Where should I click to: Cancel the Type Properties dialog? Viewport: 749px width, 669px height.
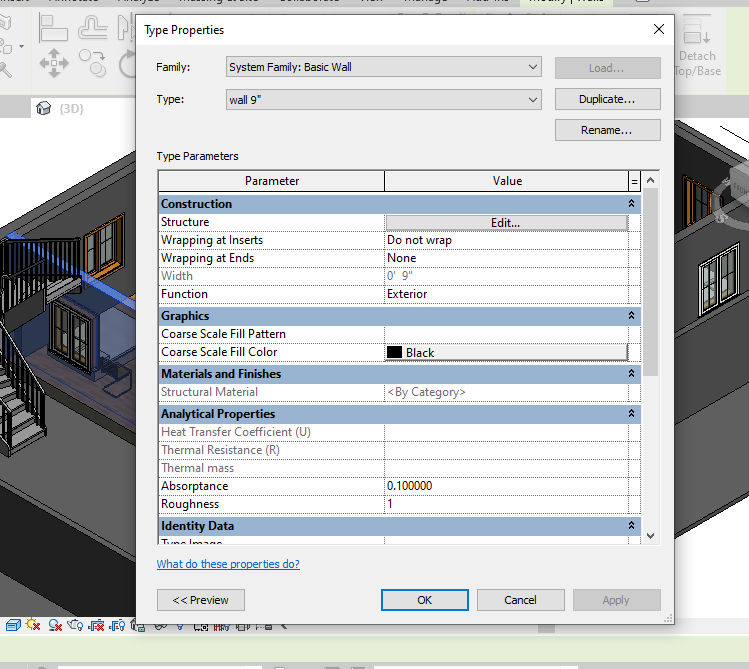pyautogui.click(x=521, y=600)
